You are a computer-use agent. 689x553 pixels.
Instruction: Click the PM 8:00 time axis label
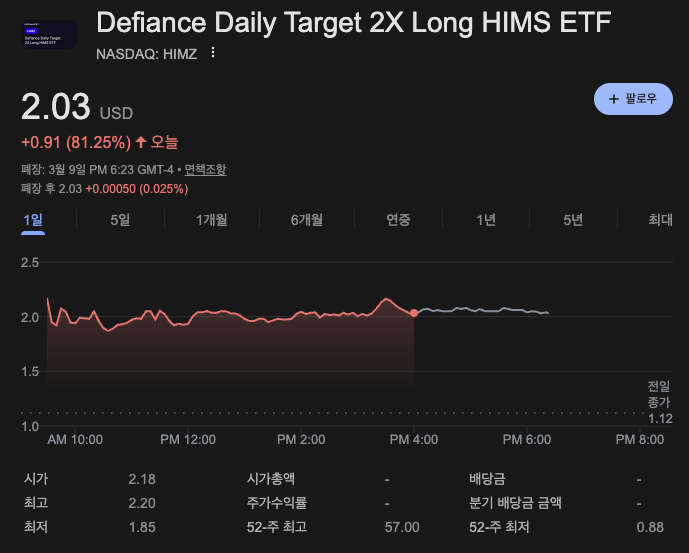[640, 439]
